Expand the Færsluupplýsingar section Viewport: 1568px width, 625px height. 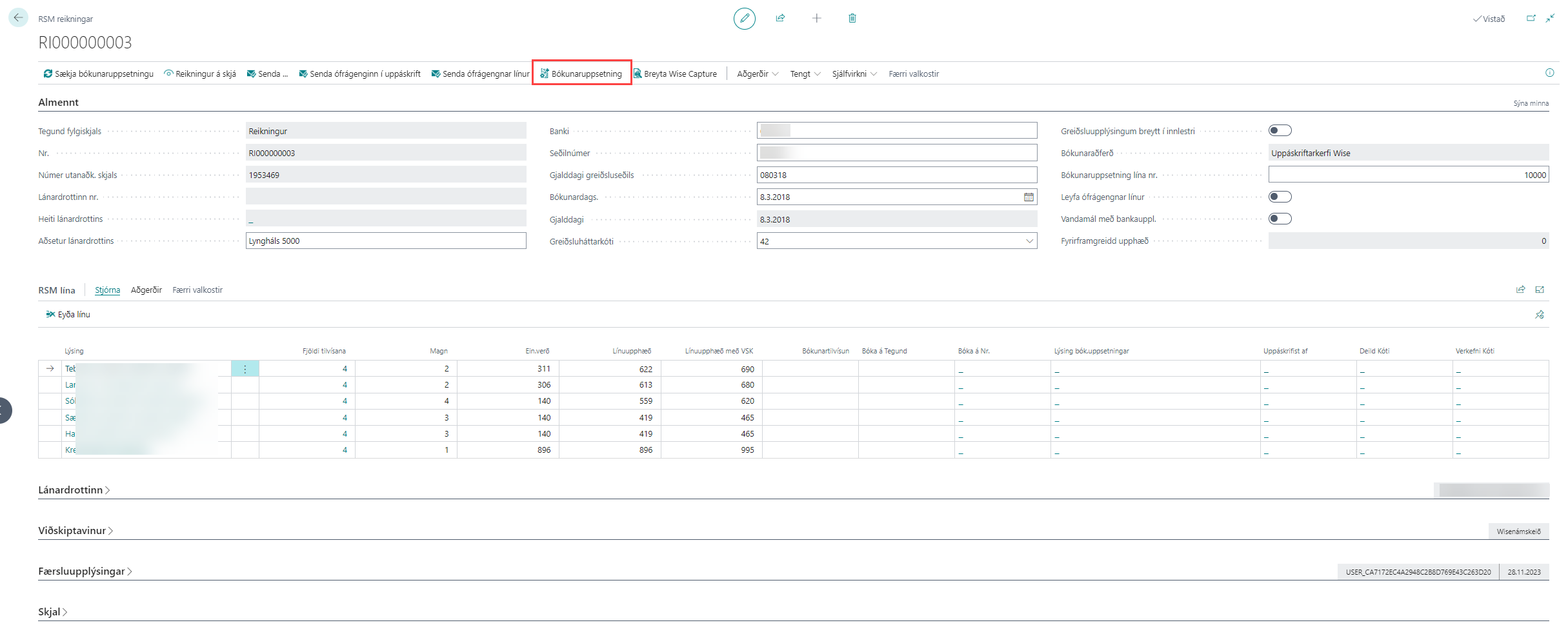pos(85,571)
